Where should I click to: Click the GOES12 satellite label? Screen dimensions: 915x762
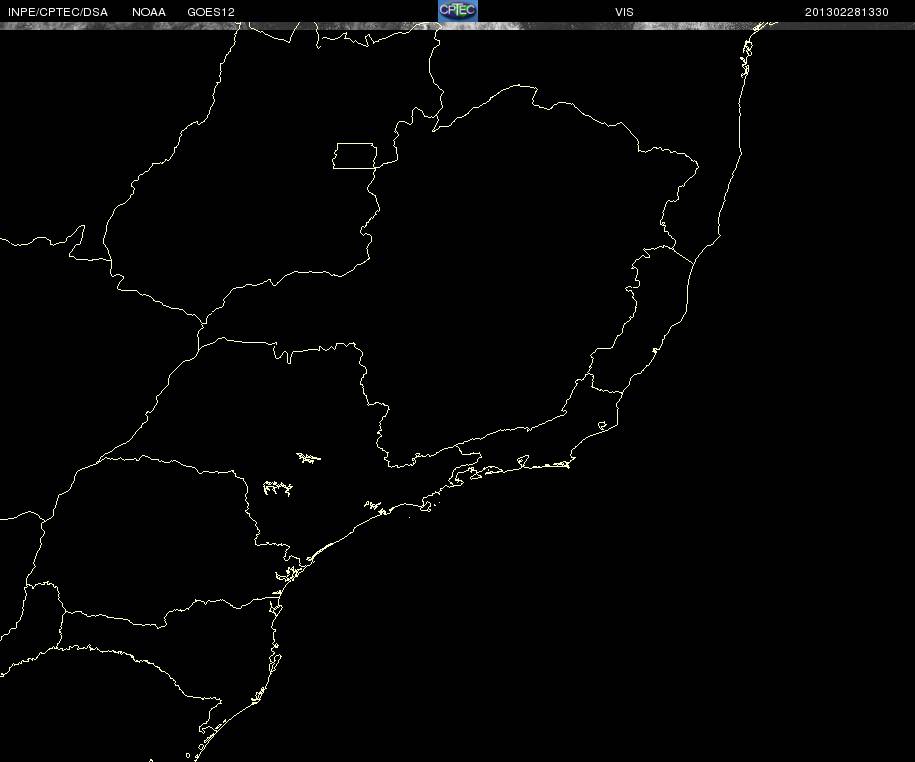tap(211, 12)
